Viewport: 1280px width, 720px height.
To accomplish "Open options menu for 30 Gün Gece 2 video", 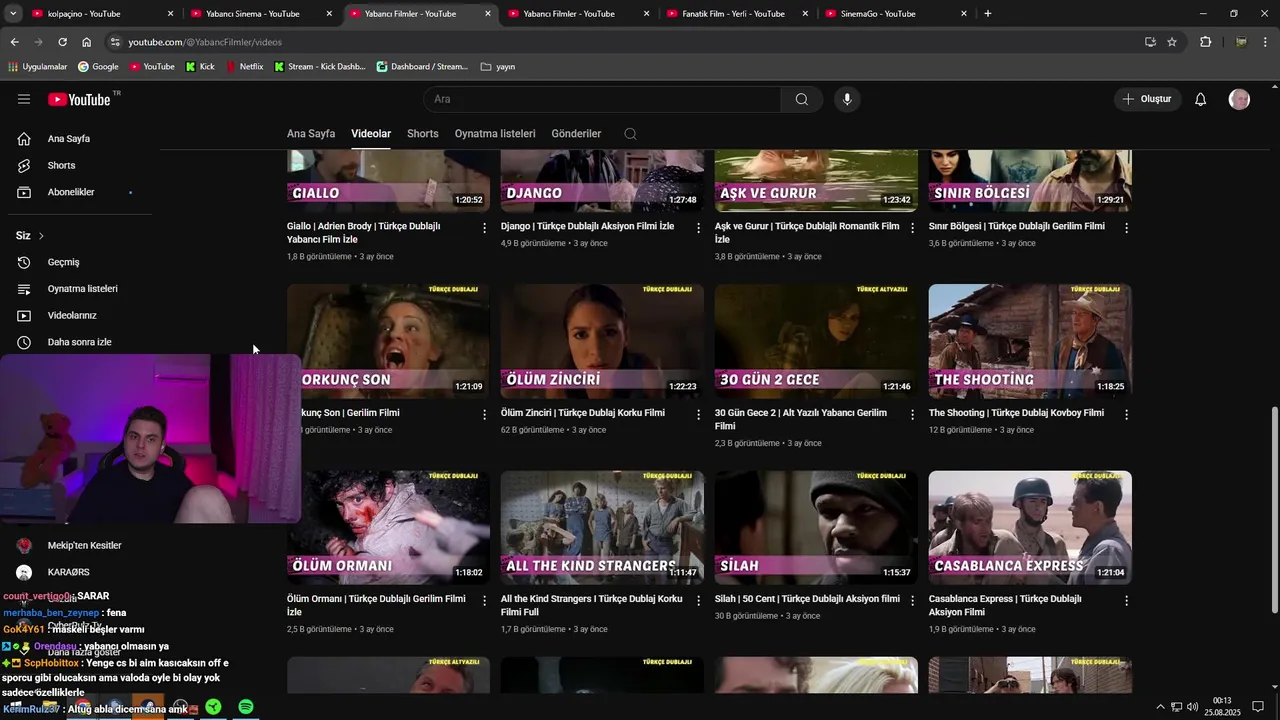I will click(913, 414).
